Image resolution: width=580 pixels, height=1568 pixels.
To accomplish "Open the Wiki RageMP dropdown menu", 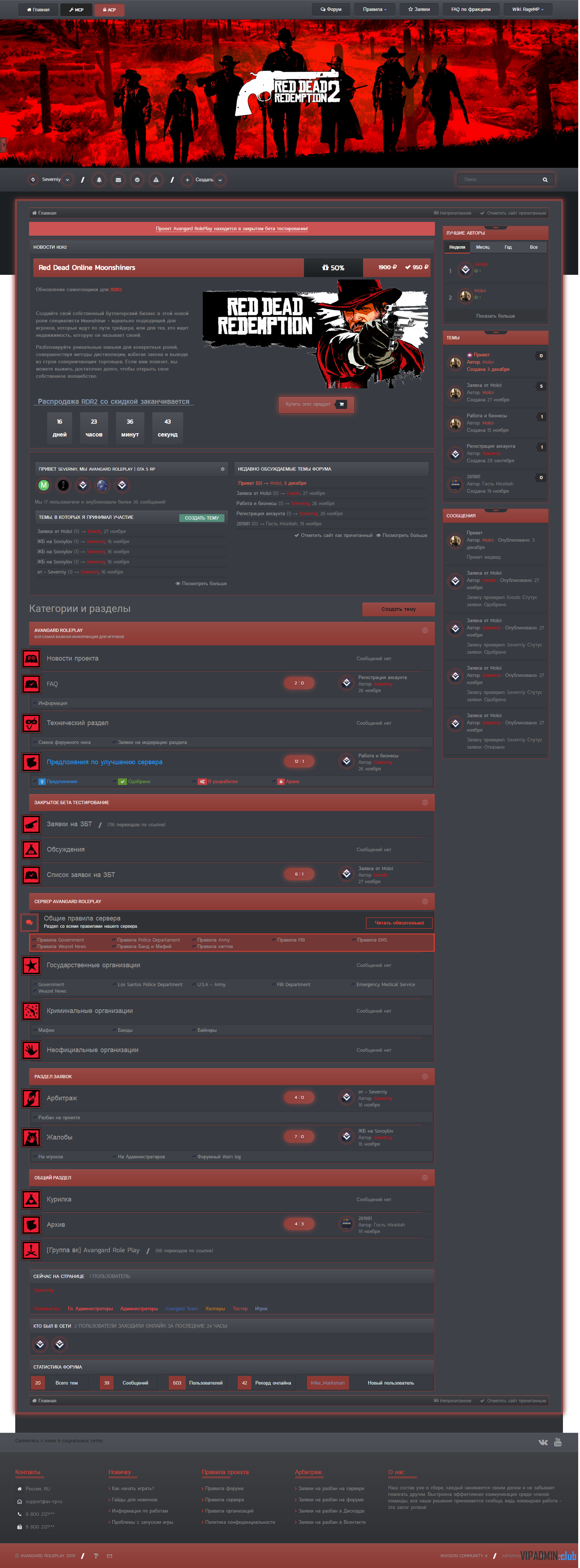I will click(529, 9).
